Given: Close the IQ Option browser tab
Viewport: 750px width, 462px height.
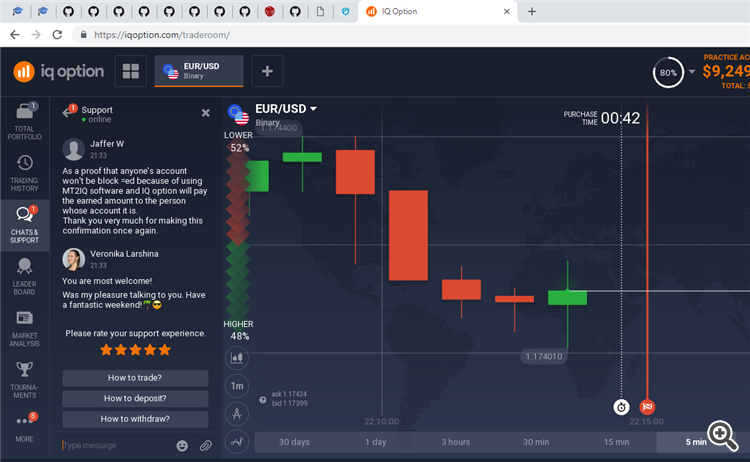Looking at the screenshot, I should [x=507, y=11].
